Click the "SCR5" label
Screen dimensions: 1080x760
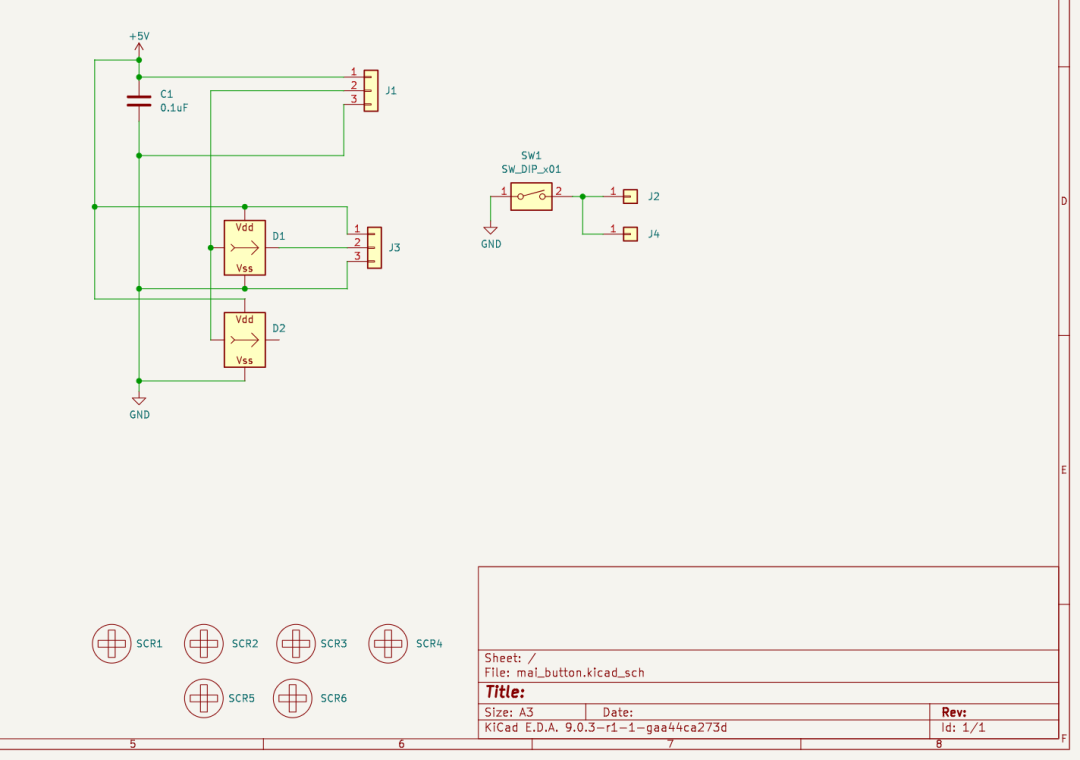click(241, 698)
